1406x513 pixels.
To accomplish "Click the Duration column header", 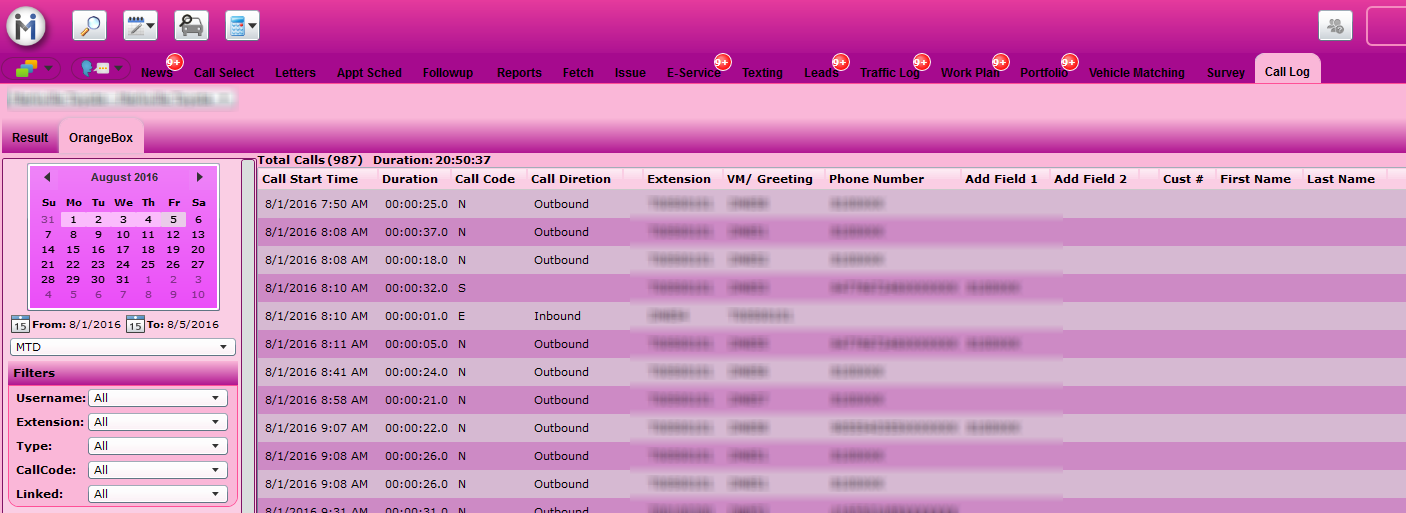I will (410, 179).
